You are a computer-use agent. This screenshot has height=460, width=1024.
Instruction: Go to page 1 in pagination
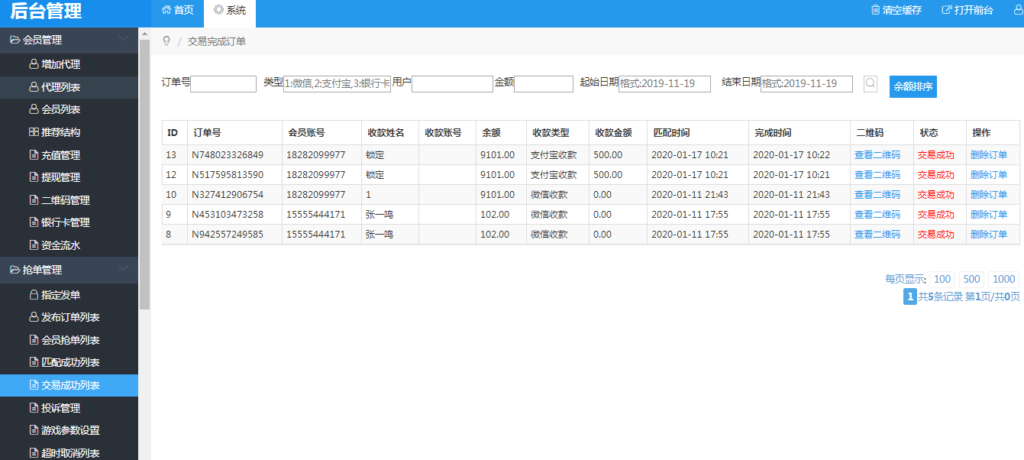click(x=909, y=297)
